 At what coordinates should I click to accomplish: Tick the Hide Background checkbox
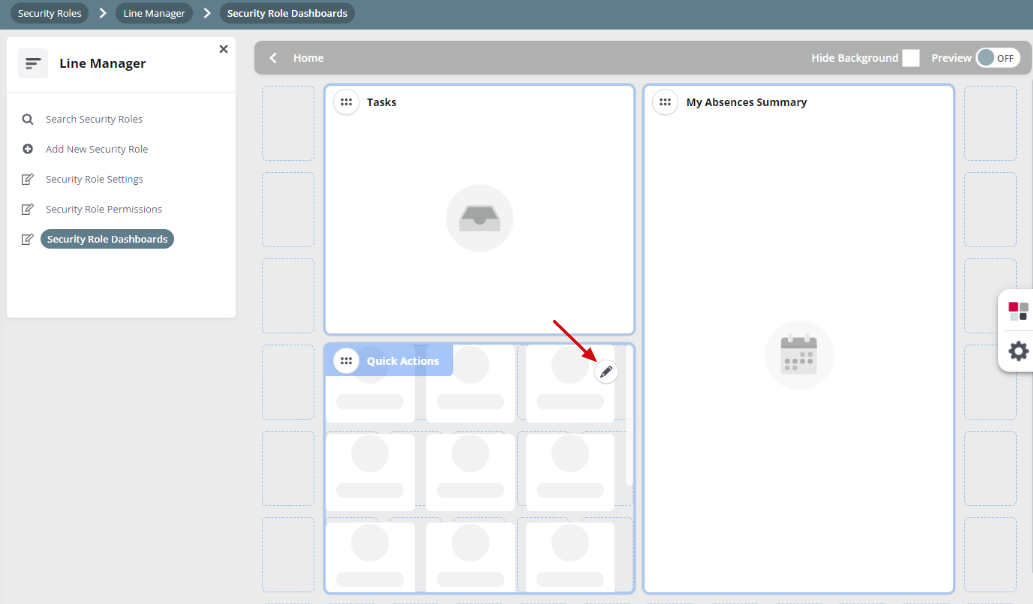(910, 58)
